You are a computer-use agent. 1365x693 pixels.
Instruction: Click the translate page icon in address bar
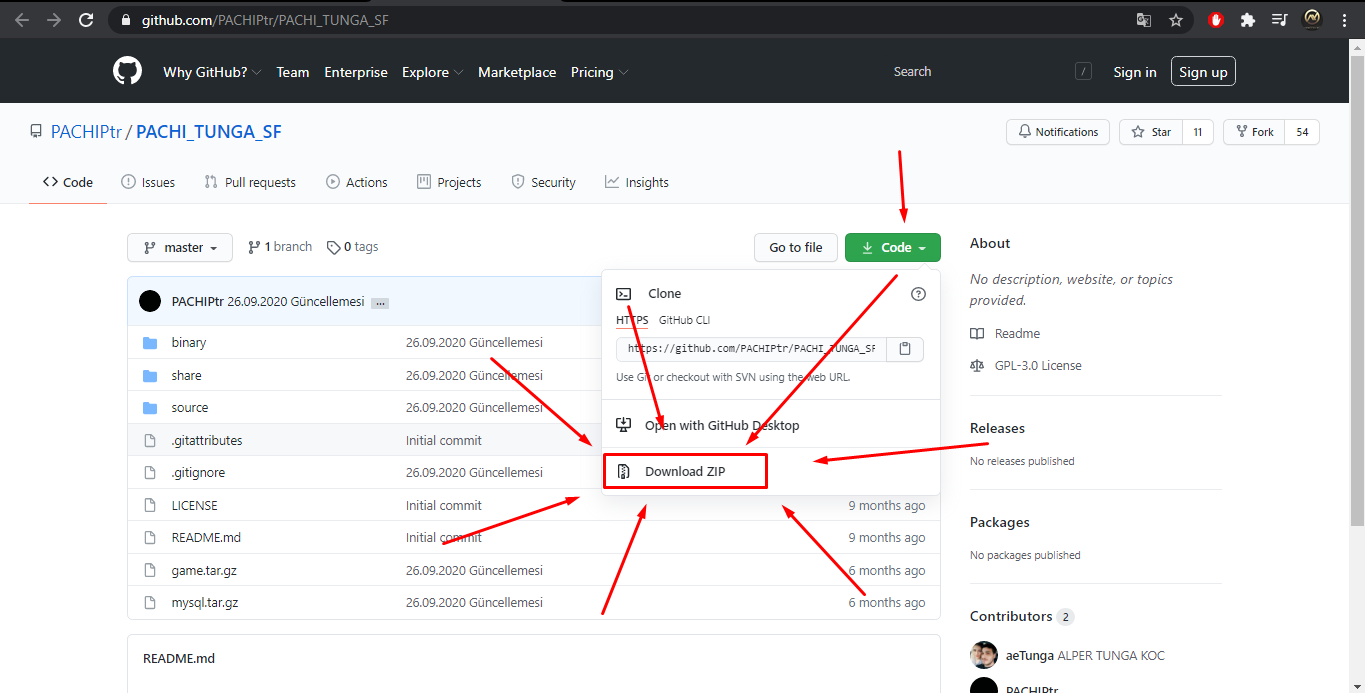tap(1144, 19)
